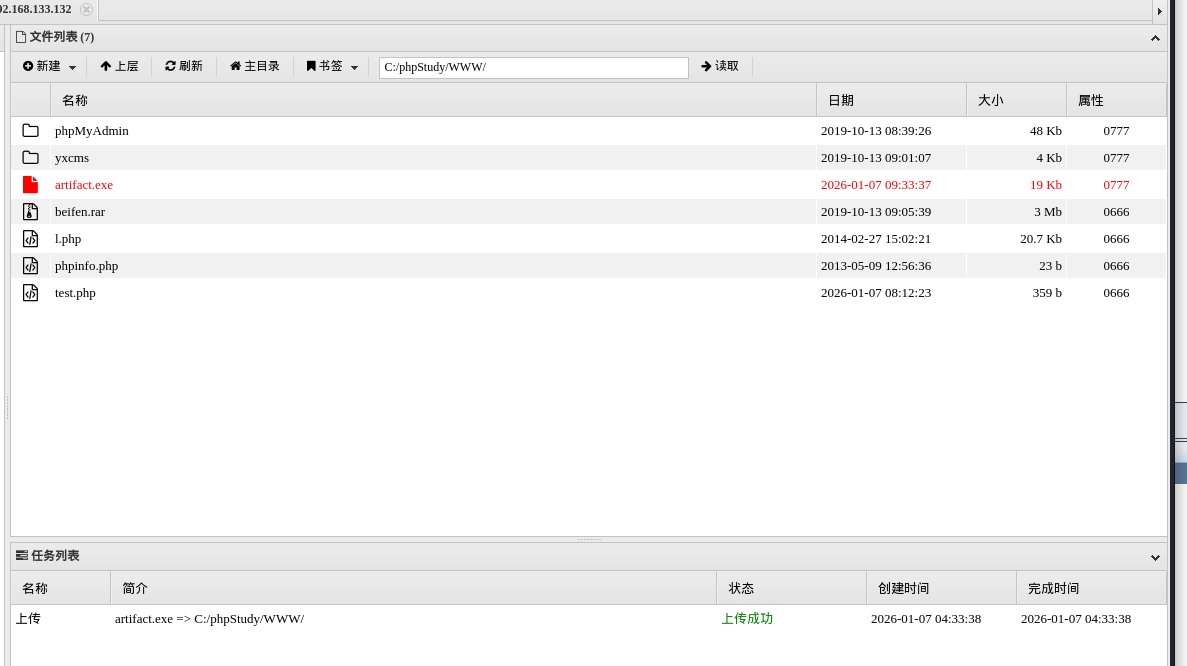Viewport: 1187px width, 666px height.
Task: Sort files by 大小 column header
Action: (x=1016, y=100)
